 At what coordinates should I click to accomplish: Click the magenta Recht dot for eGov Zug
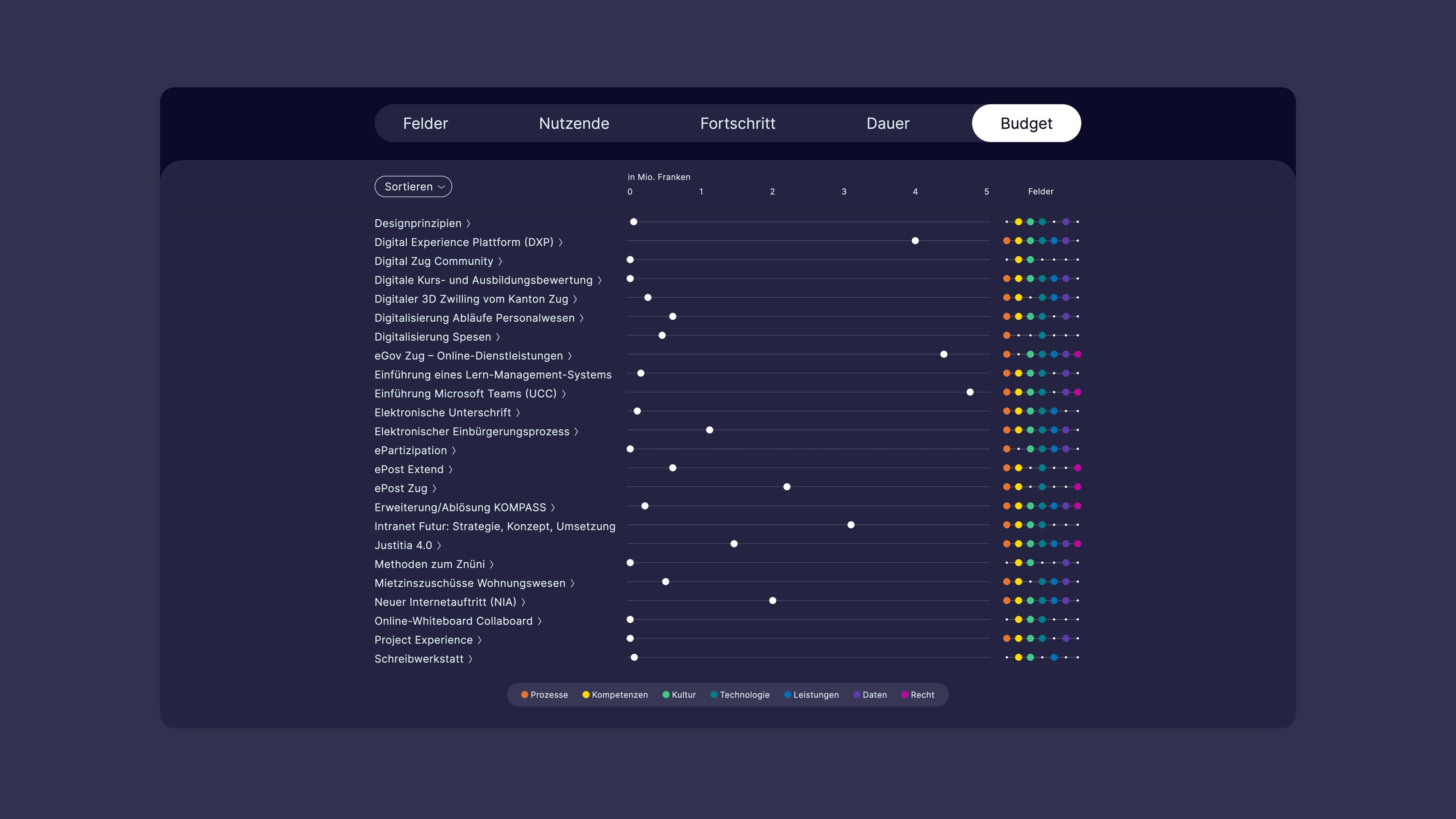point(1078,355)
